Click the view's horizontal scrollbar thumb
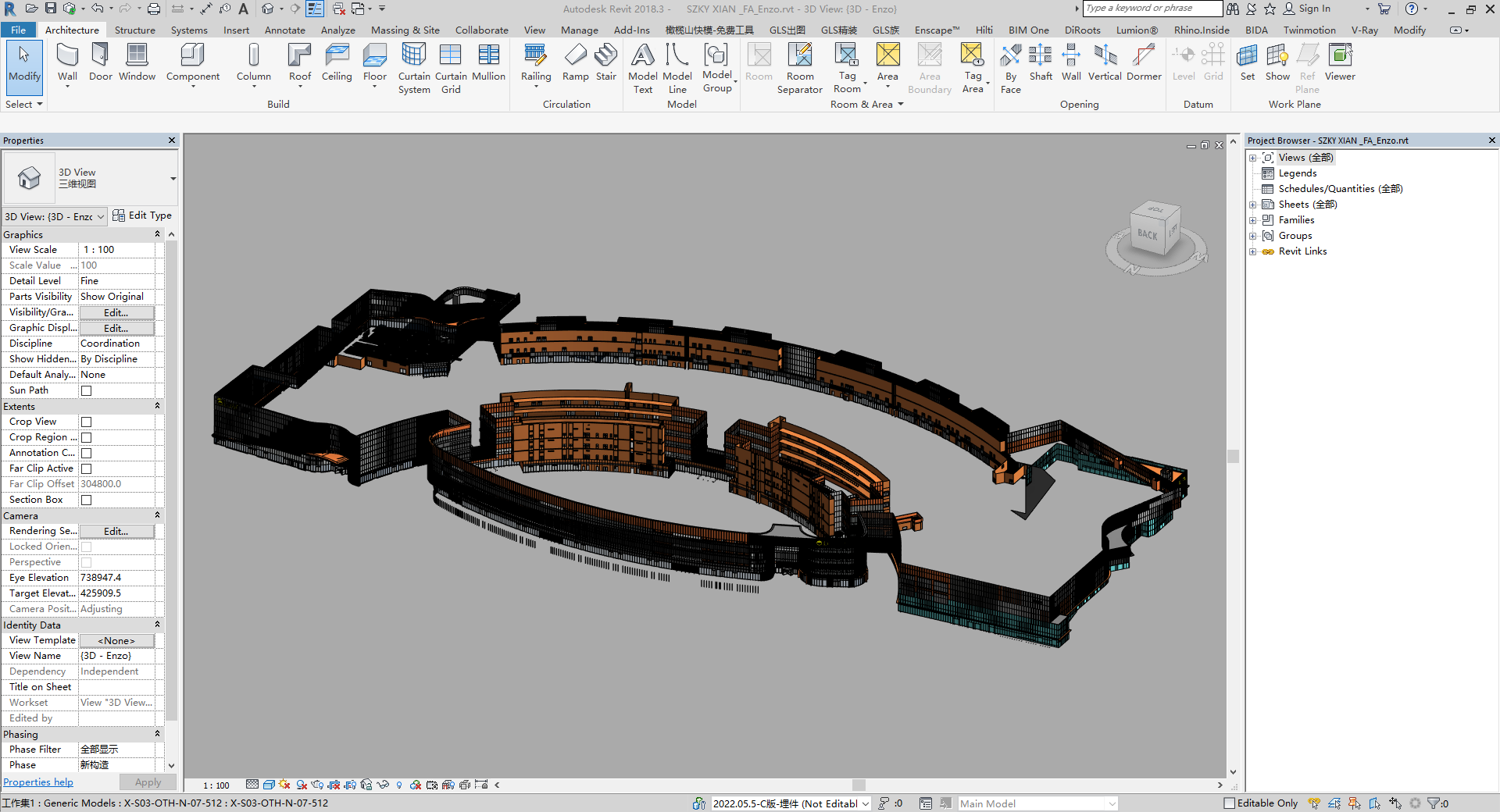 tap(859, 785)
